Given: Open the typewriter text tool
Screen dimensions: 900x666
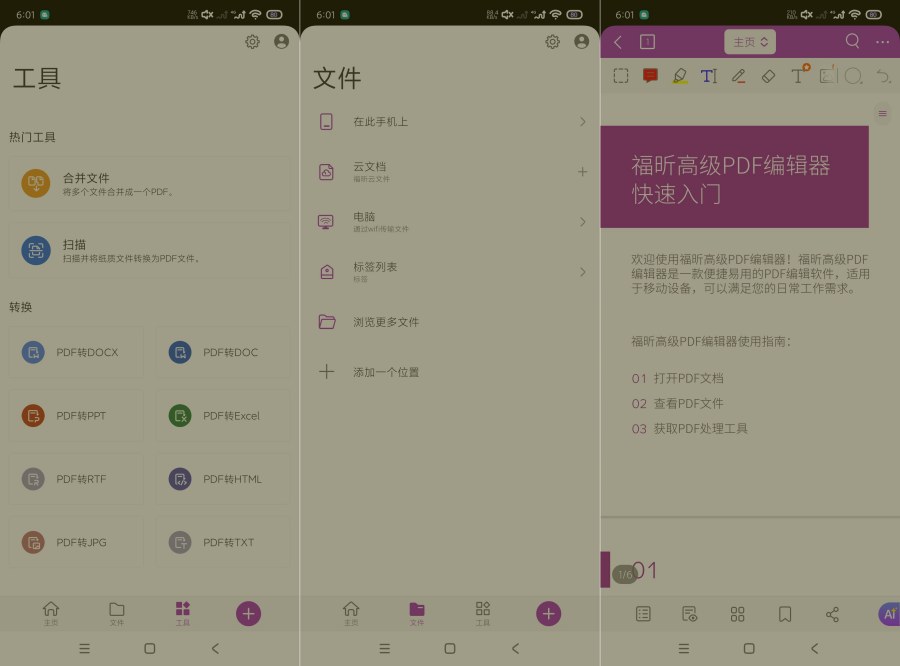Looking at the screenshot, I should click(798, 76).
